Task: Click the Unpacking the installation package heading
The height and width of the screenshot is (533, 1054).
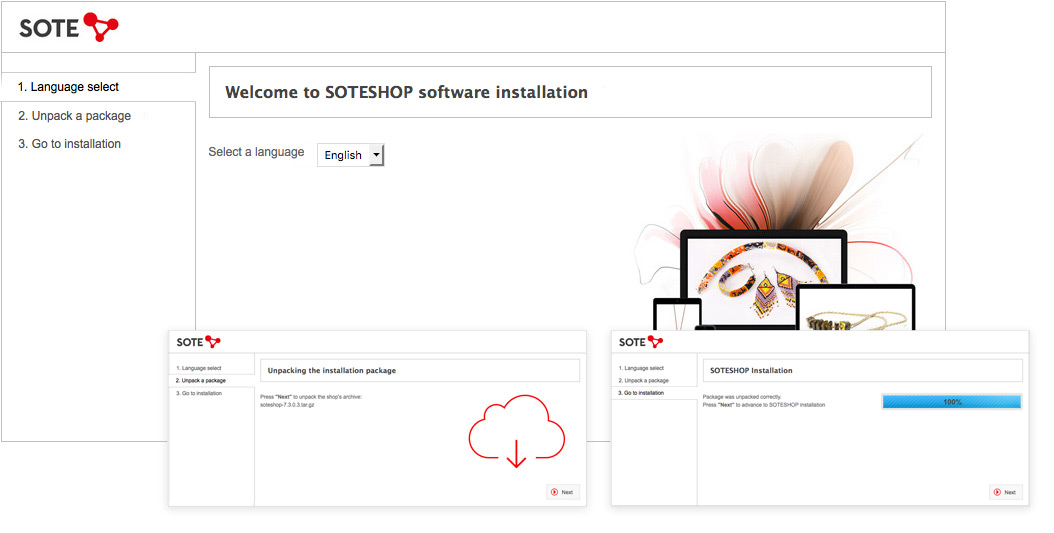Action: (331, 370)
